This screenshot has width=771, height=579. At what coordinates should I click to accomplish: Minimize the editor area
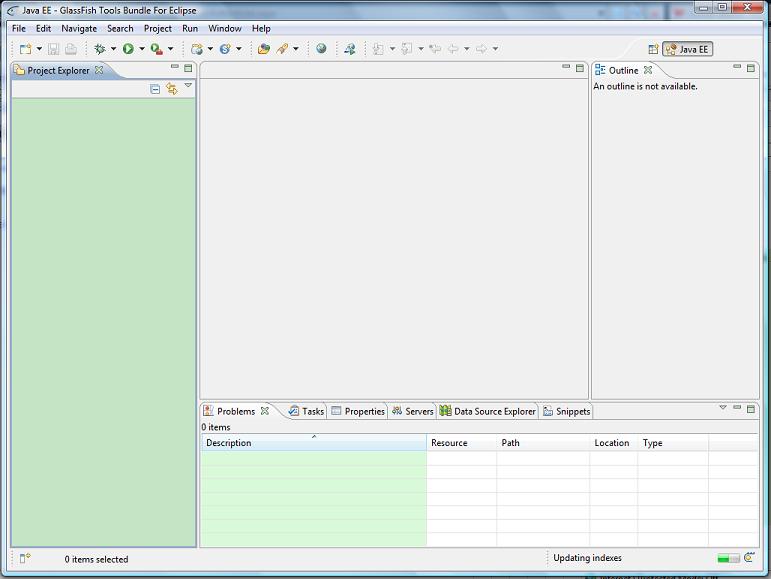[x=566, y=67]
